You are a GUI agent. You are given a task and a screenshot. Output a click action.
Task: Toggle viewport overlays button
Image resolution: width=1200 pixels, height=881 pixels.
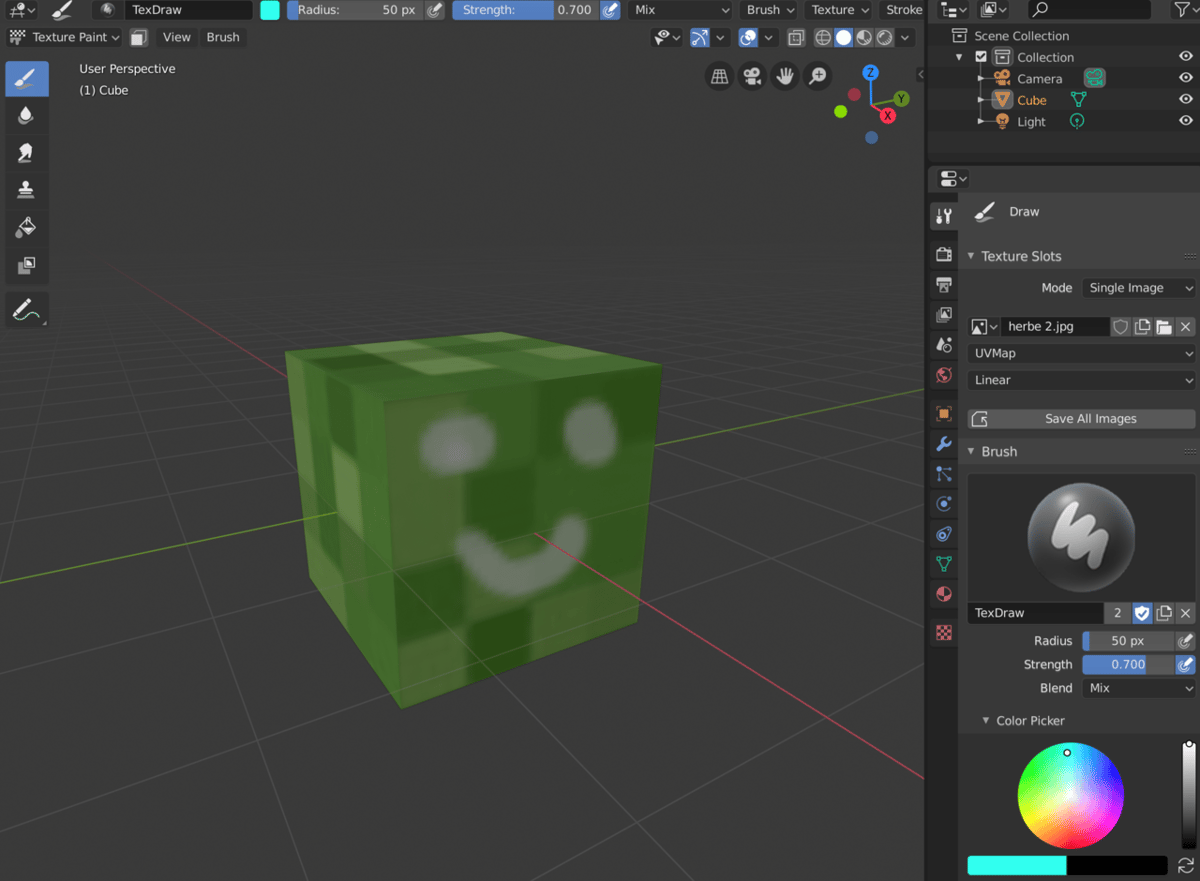748,37
